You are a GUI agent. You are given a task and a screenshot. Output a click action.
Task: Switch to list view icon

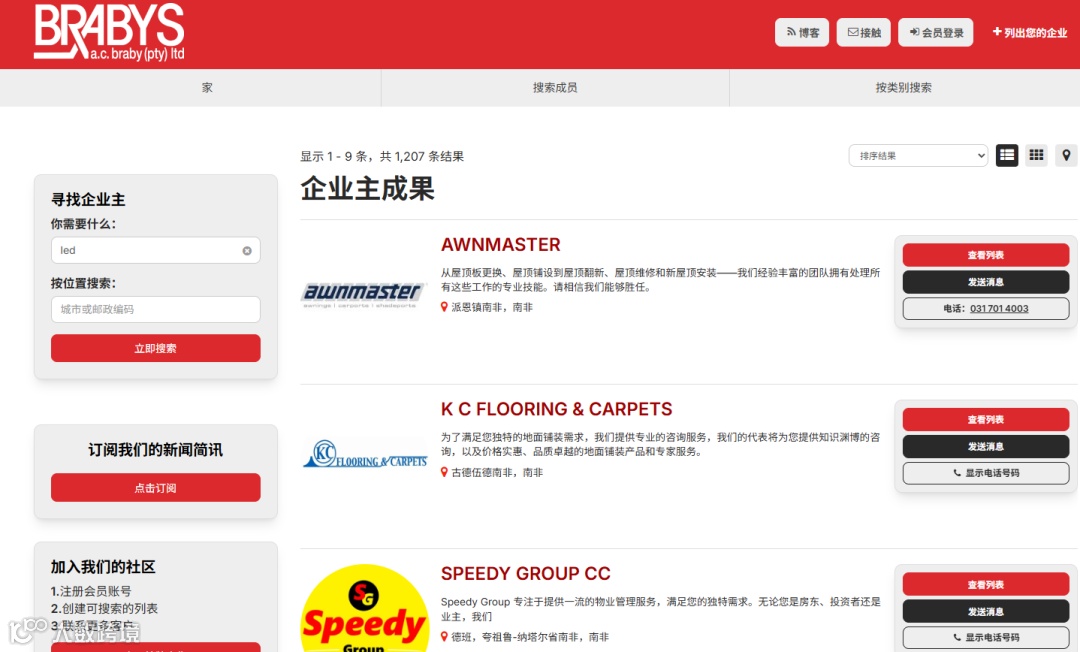pyautogui.click(x=1007, y=155)
